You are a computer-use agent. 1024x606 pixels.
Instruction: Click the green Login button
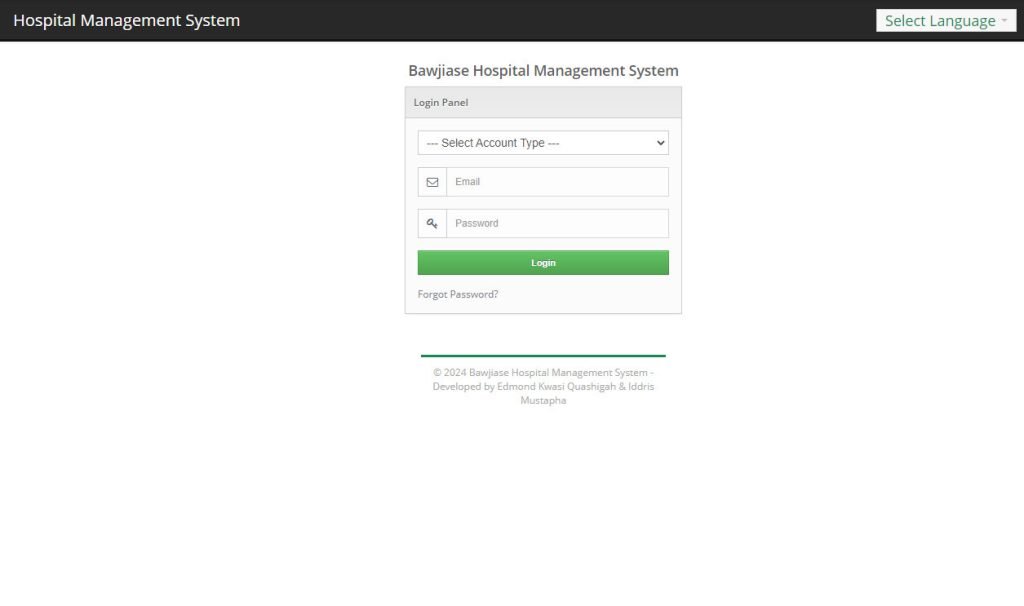543,263
